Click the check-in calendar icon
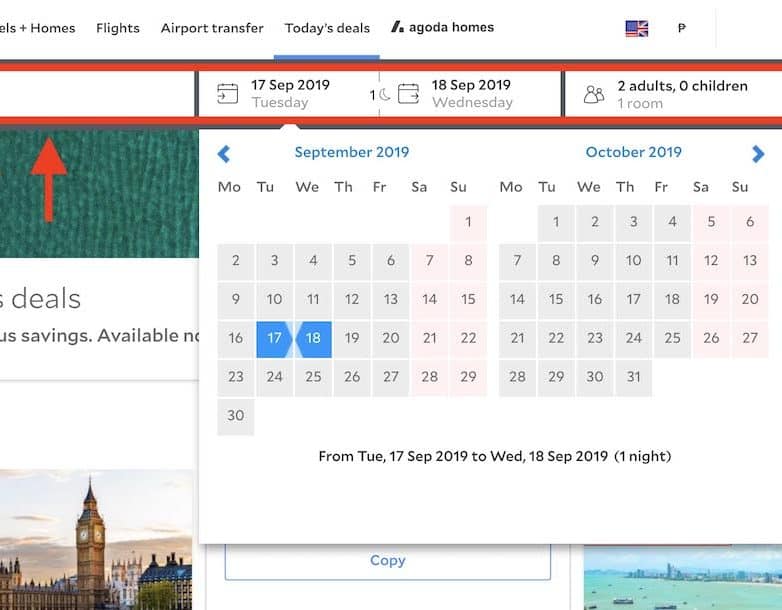This screenshot has height=610, width=782. (228, 94)
